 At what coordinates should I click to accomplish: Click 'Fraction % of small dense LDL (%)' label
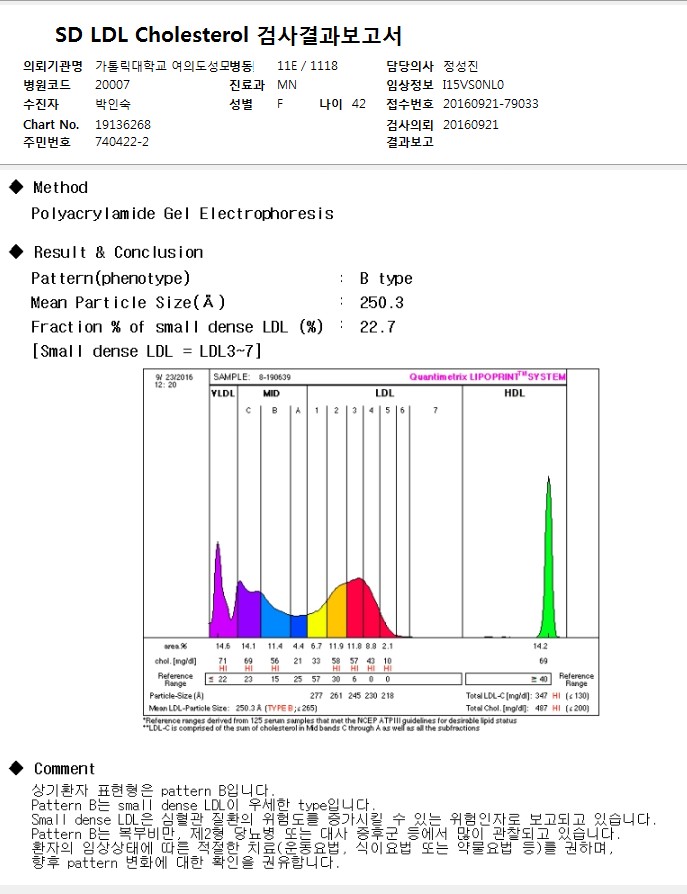[177, 327]
